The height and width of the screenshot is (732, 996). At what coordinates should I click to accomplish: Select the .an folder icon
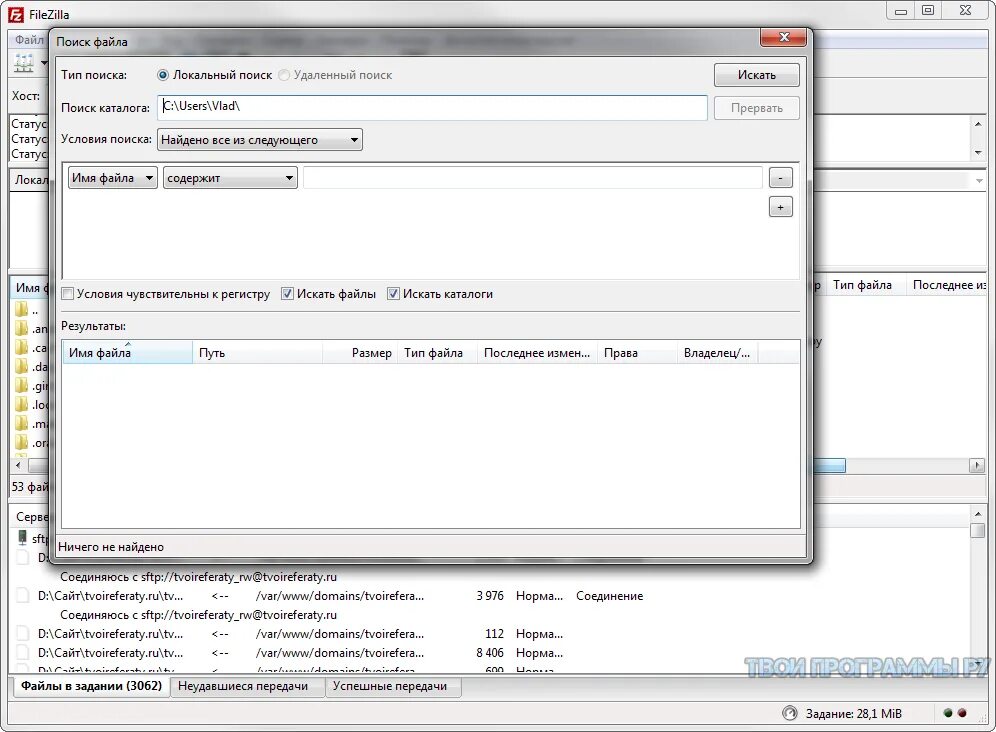tap(22, 329)
